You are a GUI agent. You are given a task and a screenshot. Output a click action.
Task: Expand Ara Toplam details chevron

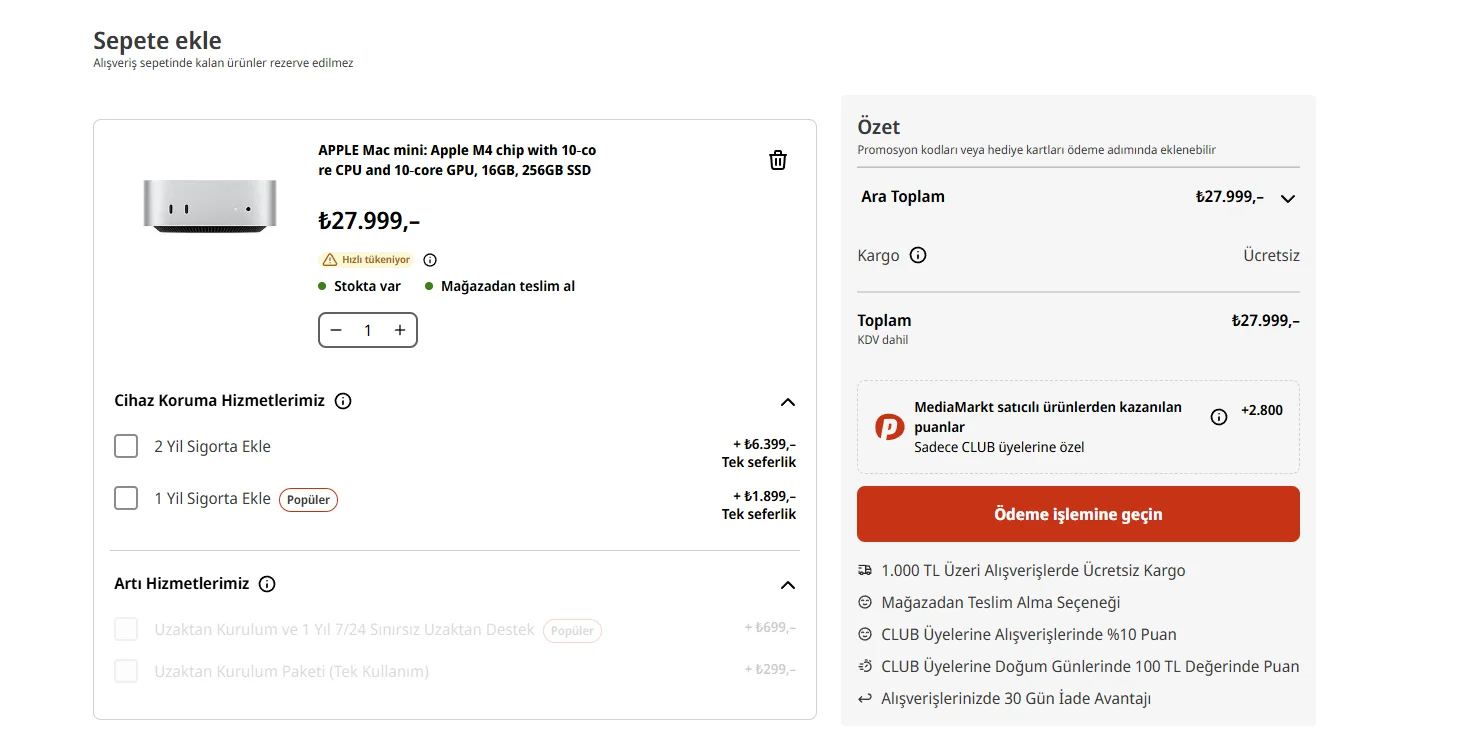click(1288, 198)
